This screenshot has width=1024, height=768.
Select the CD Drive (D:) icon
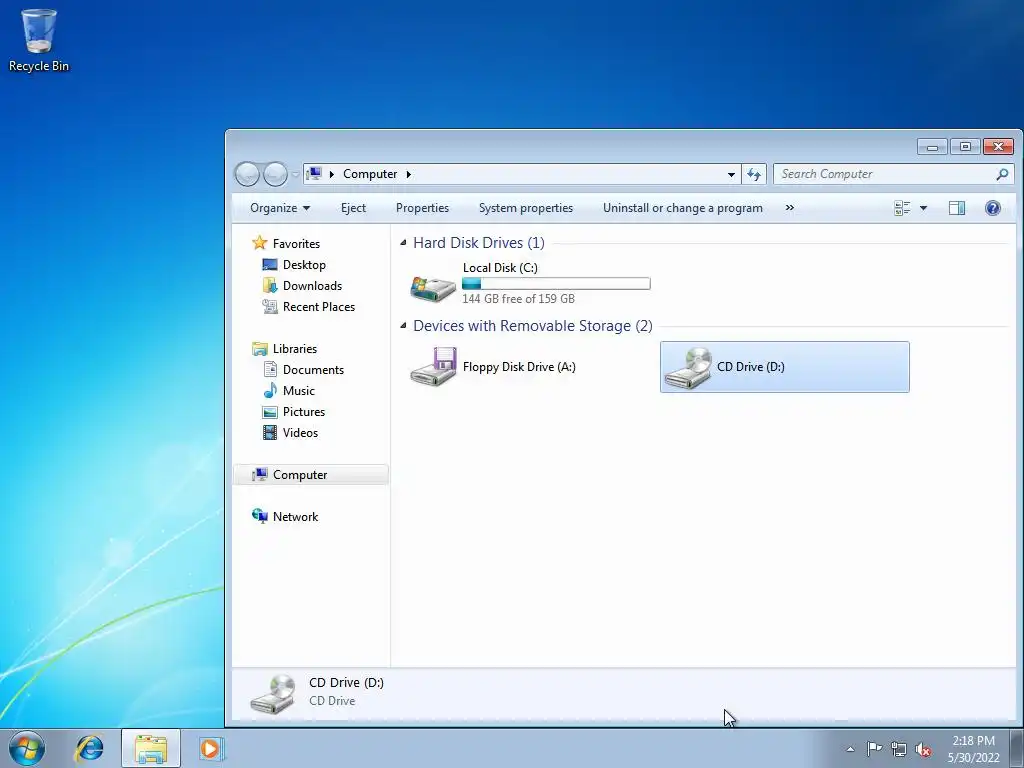687,368
